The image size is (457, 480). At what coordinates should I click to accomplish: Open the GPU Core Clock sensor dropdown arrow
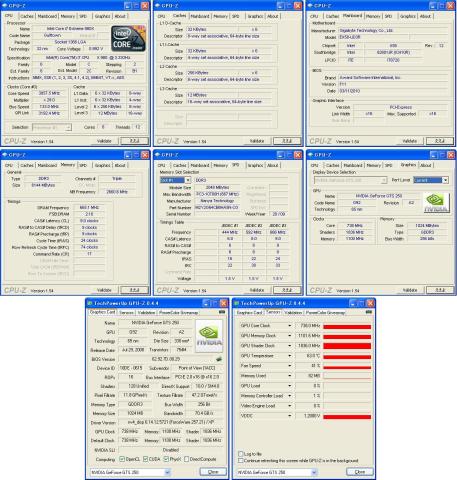point(289,326)
